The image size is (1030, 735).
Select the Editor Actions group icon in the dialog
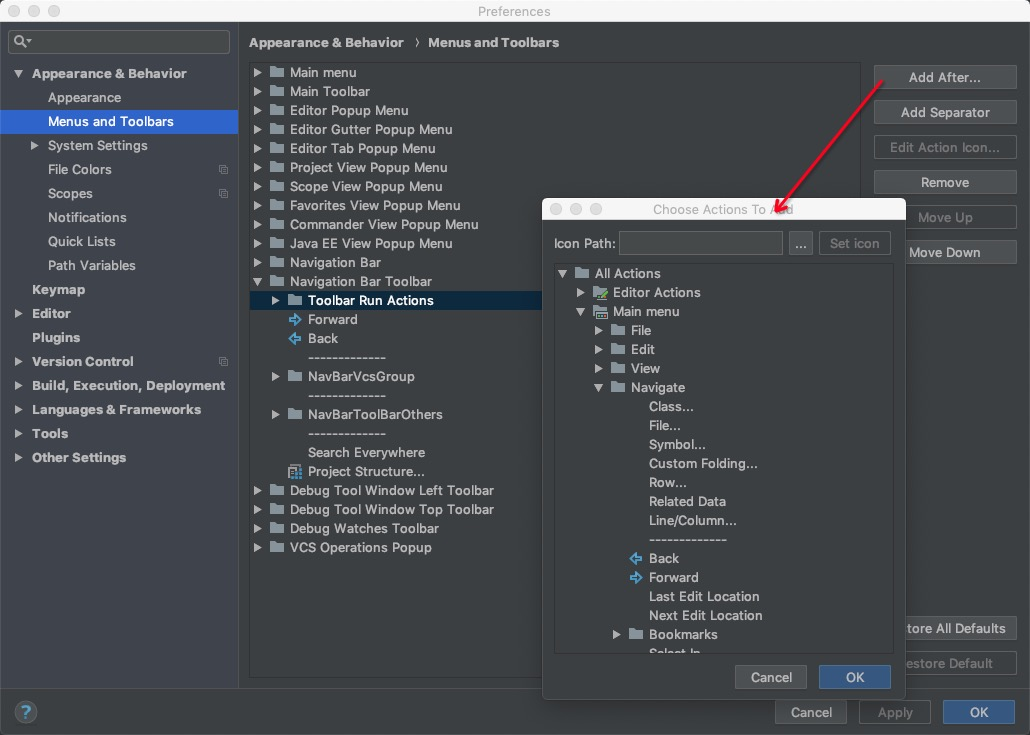(602, 292)
